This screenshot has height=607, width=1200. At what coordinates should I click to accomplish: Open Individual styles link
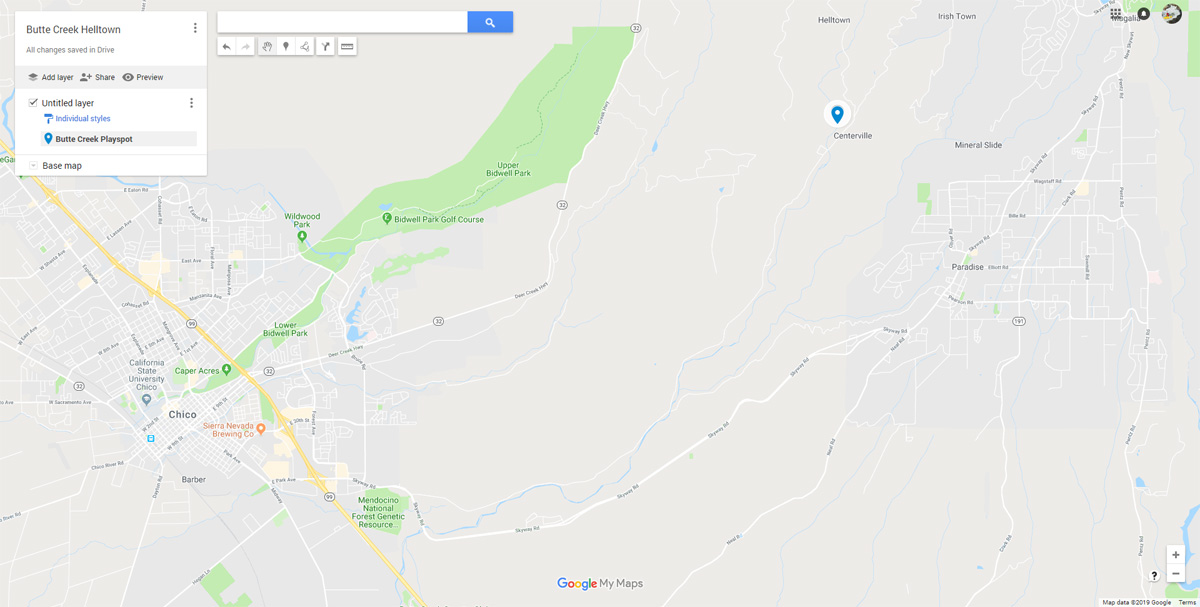tap(83, 119)
